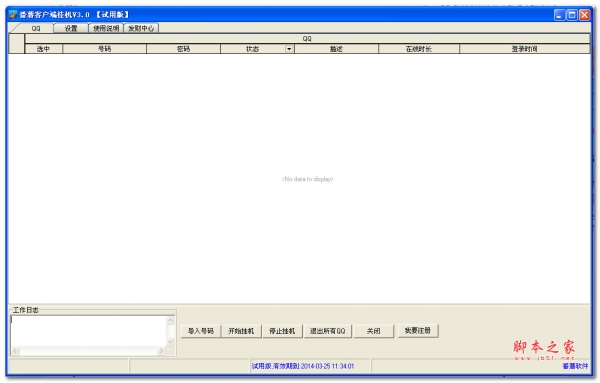600x383 pixels.
Task: Maximize the window
Action: pyautogui.click(x=572, y=15)
